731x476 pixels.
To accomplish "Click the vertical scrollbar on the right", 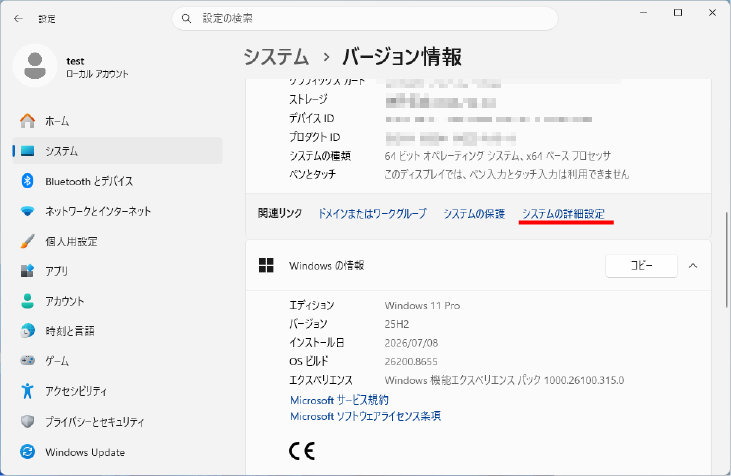I will click(726, 260).
